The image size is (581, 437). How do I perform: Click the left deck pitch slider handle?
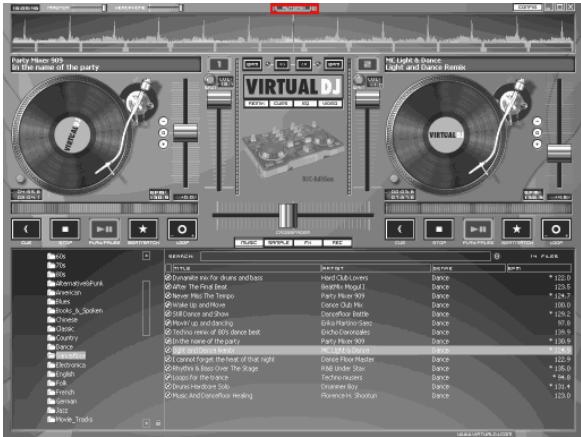tap(185, 132)
